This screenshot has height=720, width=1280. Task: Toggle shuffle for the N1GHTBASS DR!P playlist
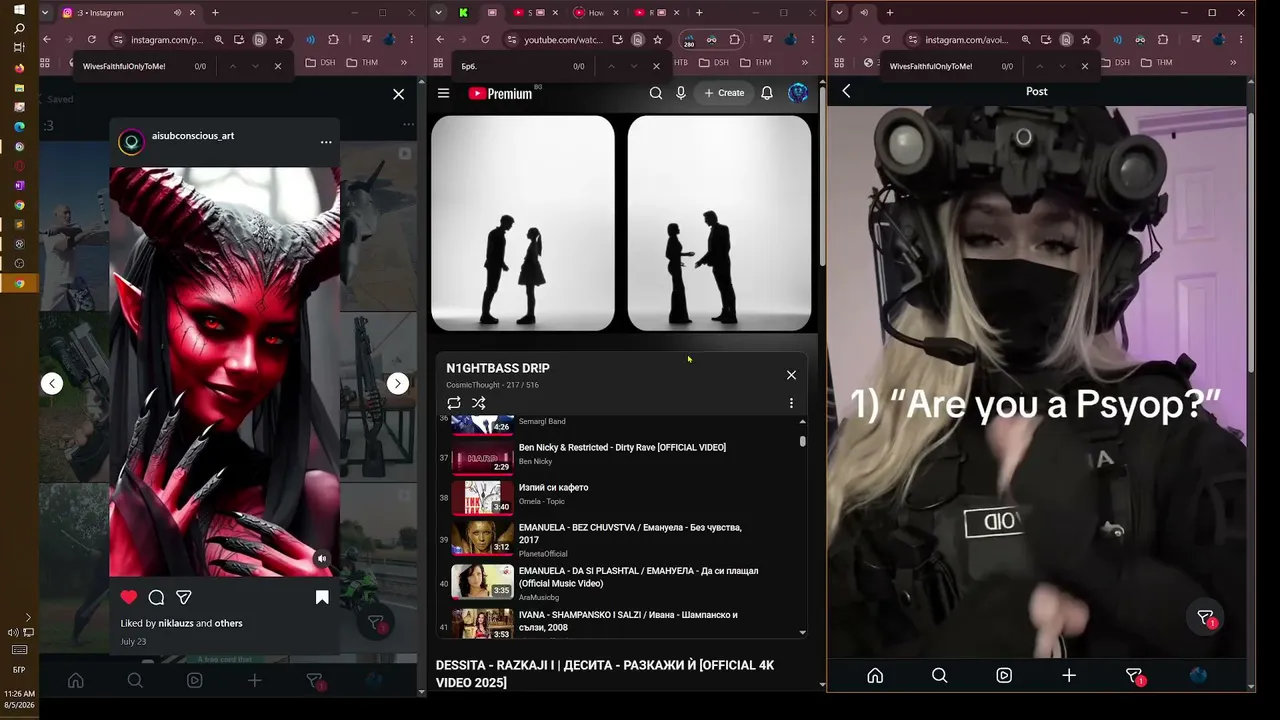(479, 403)
